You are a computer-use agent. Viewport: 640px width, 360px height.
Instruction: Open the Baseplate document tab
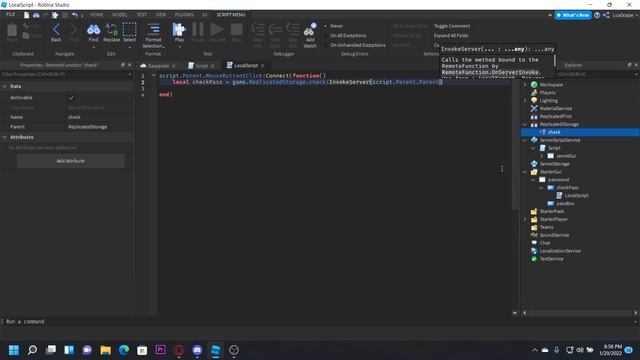pos(158,66)
